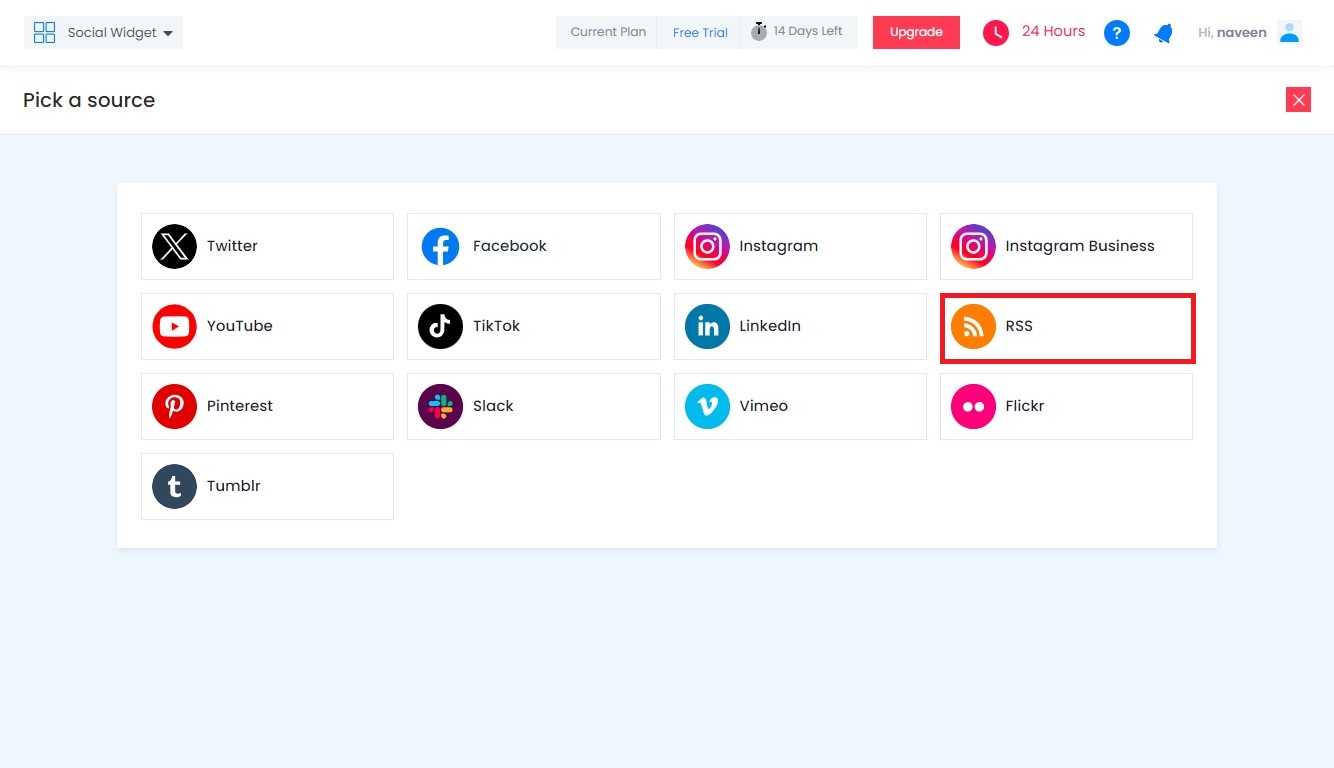This screenshot has height=768, width=1334.
Task: Click the red clock icon
Action: point(996,33)
